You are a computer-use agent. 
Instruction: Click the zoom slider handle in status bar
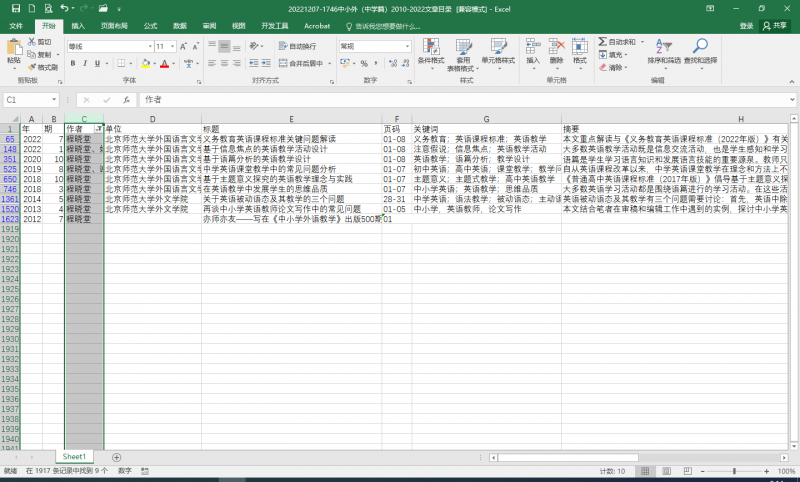pyautogui.click(x=734, y=471)
